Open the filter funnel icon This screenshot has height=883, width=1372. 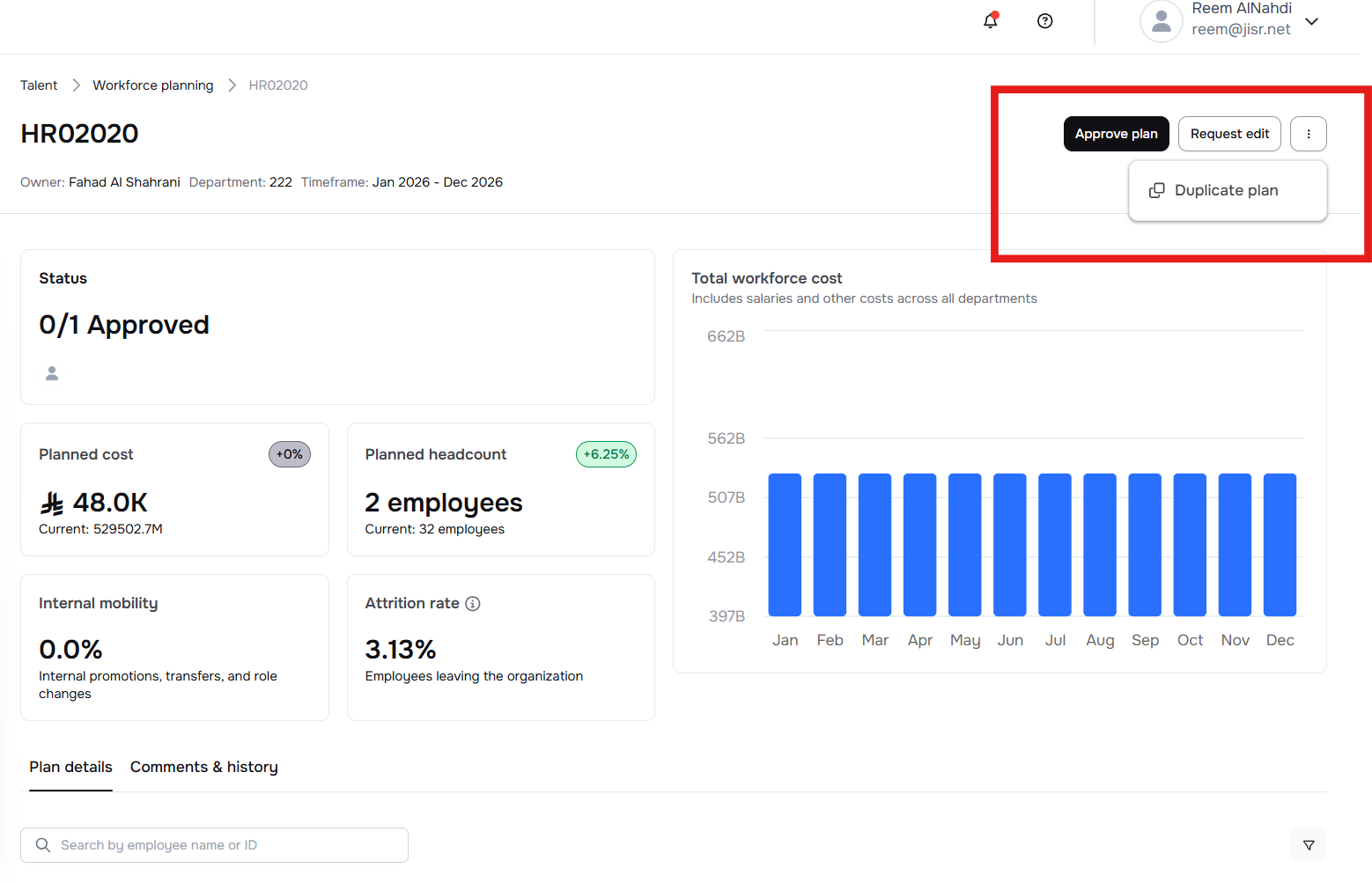coord(1308,845)
